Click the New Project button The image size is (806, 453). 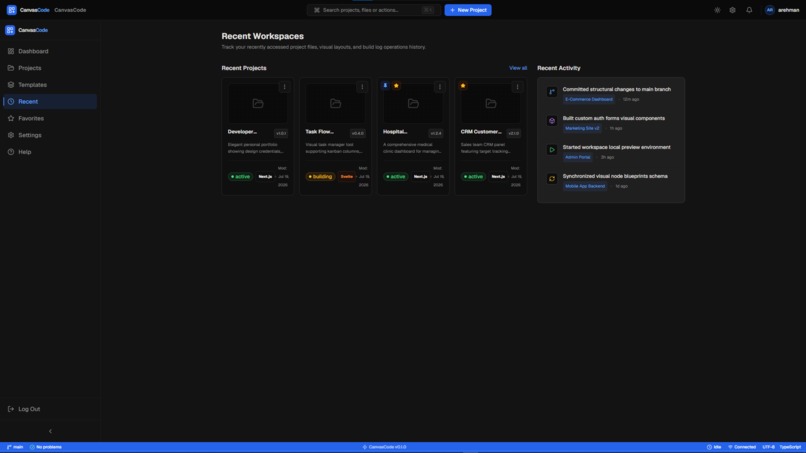pyautogui.click(x=468, y=10)
